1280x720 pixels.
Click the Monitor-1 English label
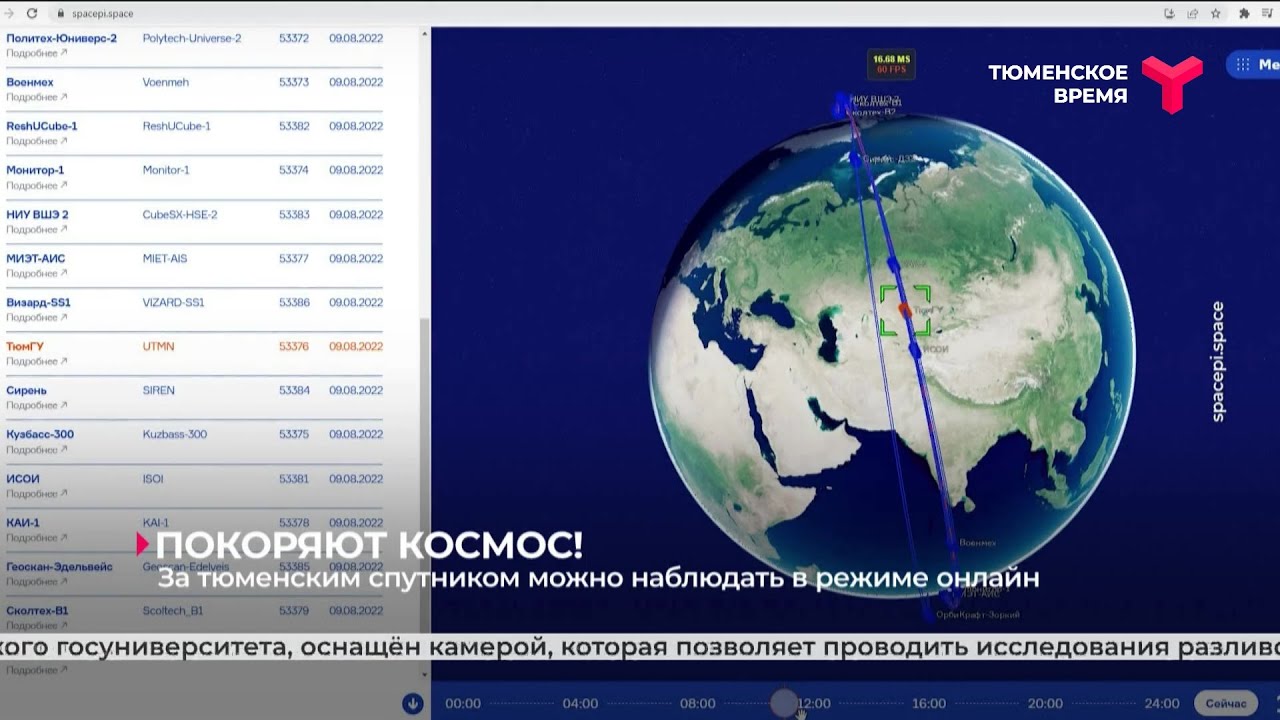point(166,170)
